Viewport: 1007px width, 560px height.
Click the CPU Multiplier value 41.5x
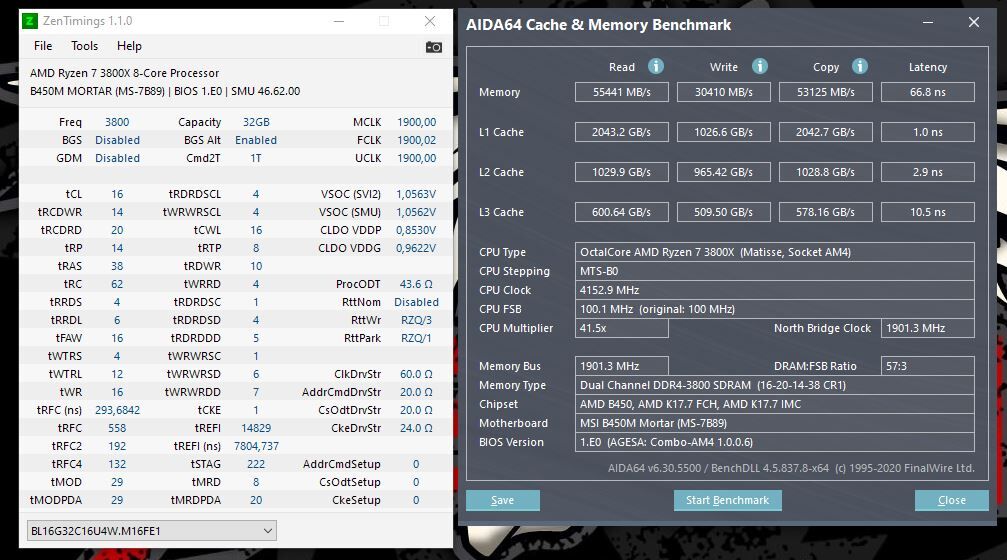pos(622,328)
